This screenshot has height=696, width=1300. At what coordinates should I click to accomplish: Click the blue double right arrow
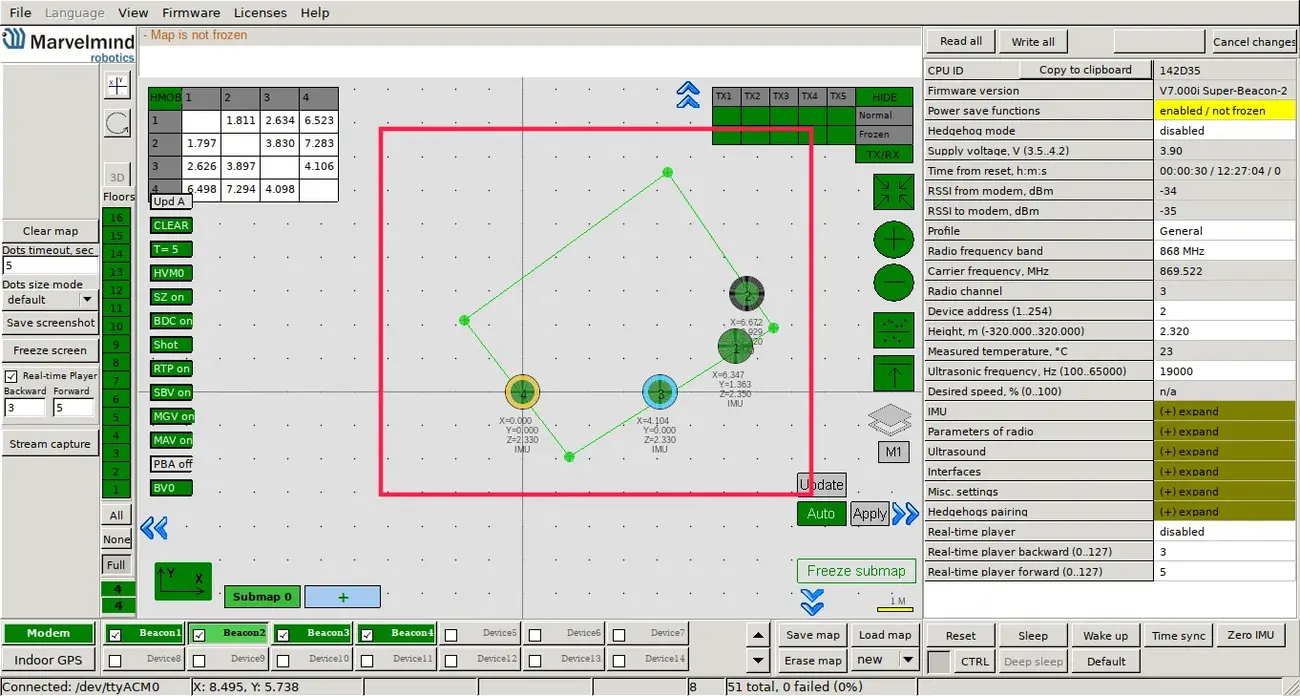pos(905,514)
